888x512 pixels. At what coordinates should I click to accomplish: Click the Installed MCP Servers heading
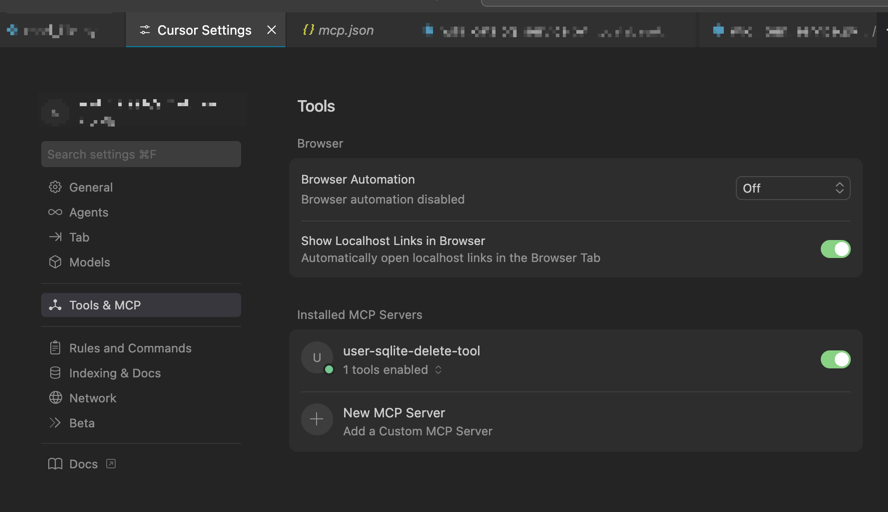360,314
